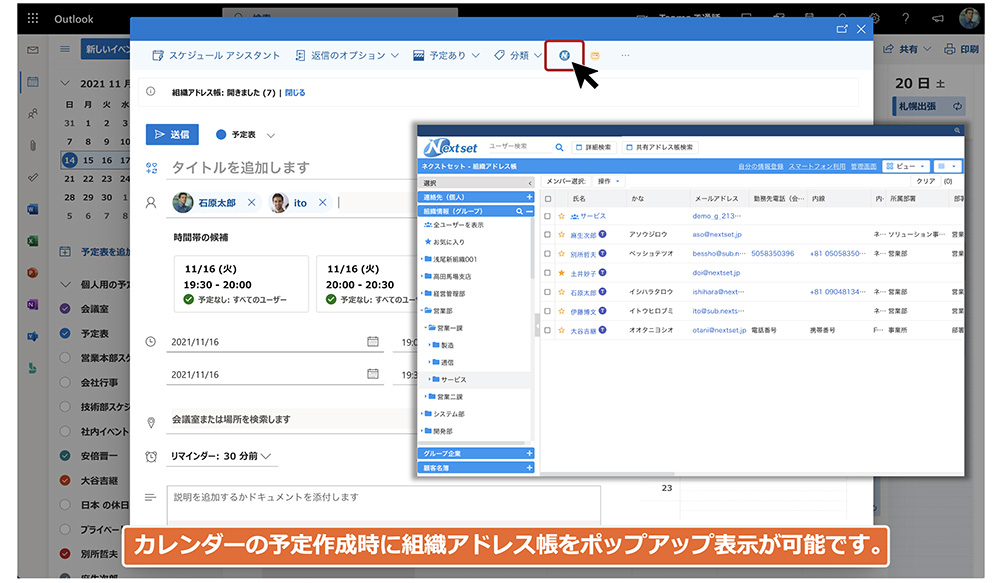The width and height of the screenshot is (1000, 583).
Task: Open 分類 category dropdown
Action: point(518,55)
